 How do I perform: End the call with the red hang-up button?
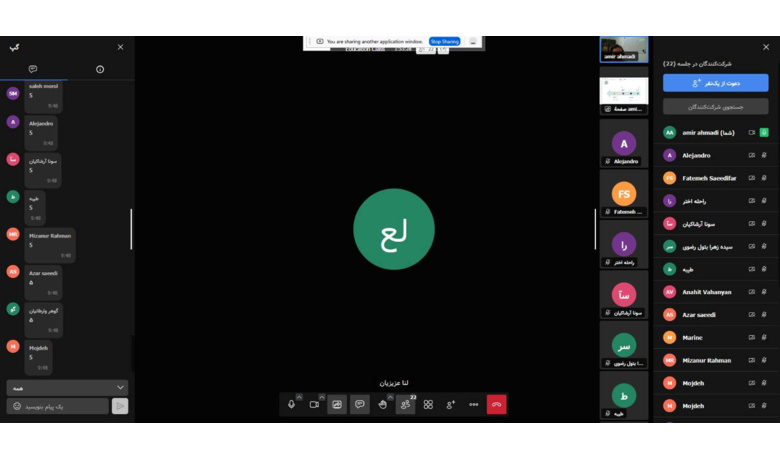pyautogui.click(x=496, y=404)
